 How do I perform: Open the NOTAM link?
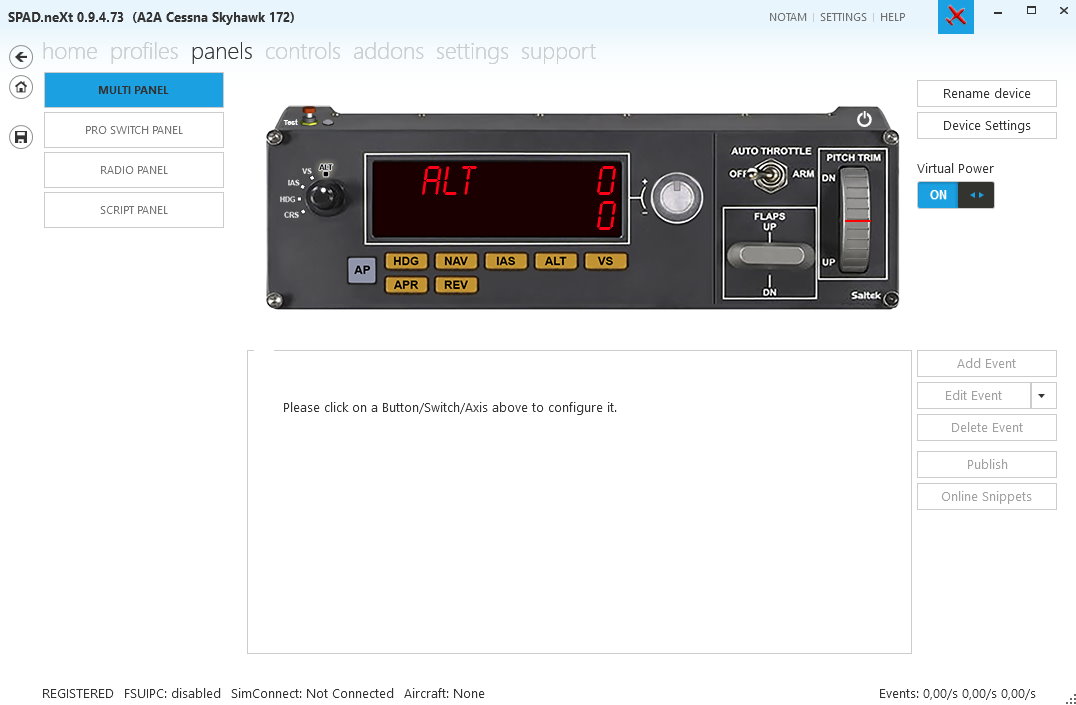tap(787, 17)
